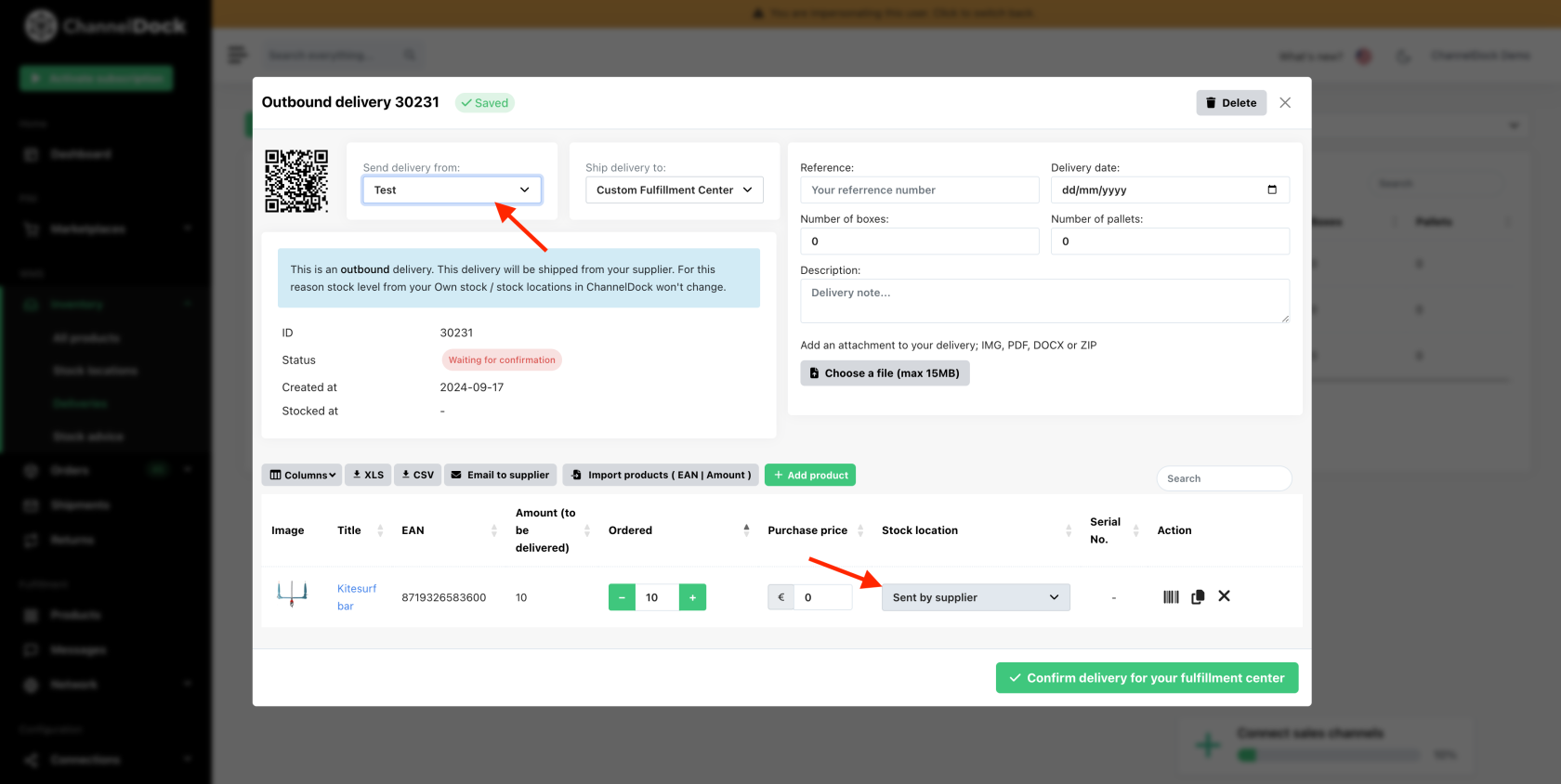Viewport: 1561px width, 784px height.
Task: Click the Number of boxes field
Action: coord(920,241)
